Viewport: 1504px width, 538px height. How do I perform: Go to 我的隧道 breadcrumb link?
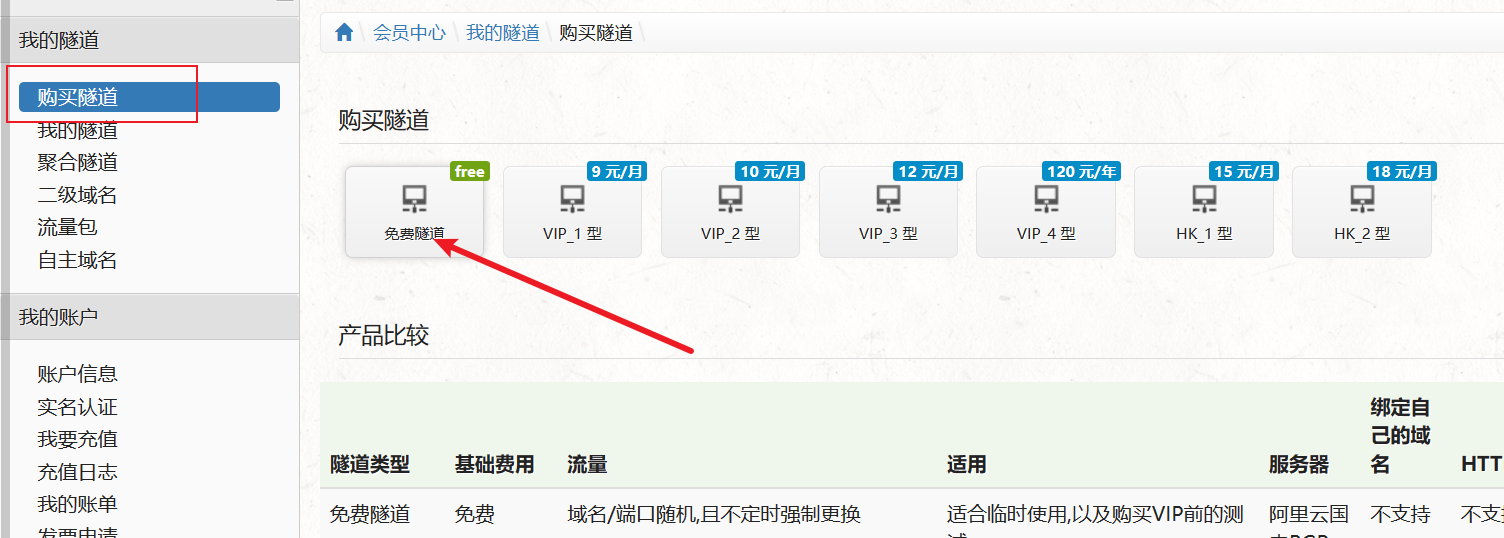tap(502, 32)
